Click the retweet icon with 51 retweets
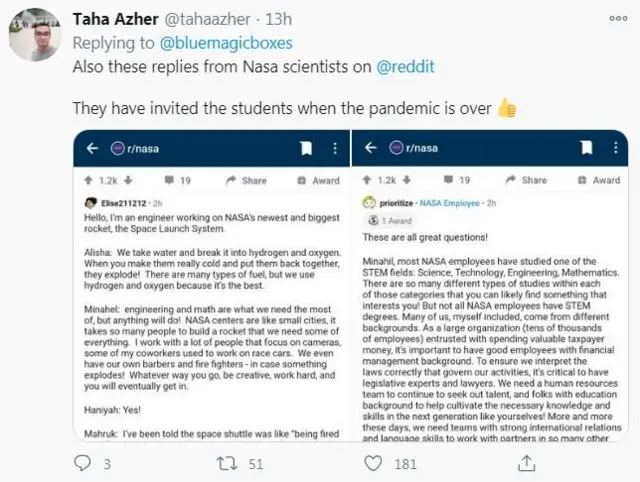 [x=226, y=463]
